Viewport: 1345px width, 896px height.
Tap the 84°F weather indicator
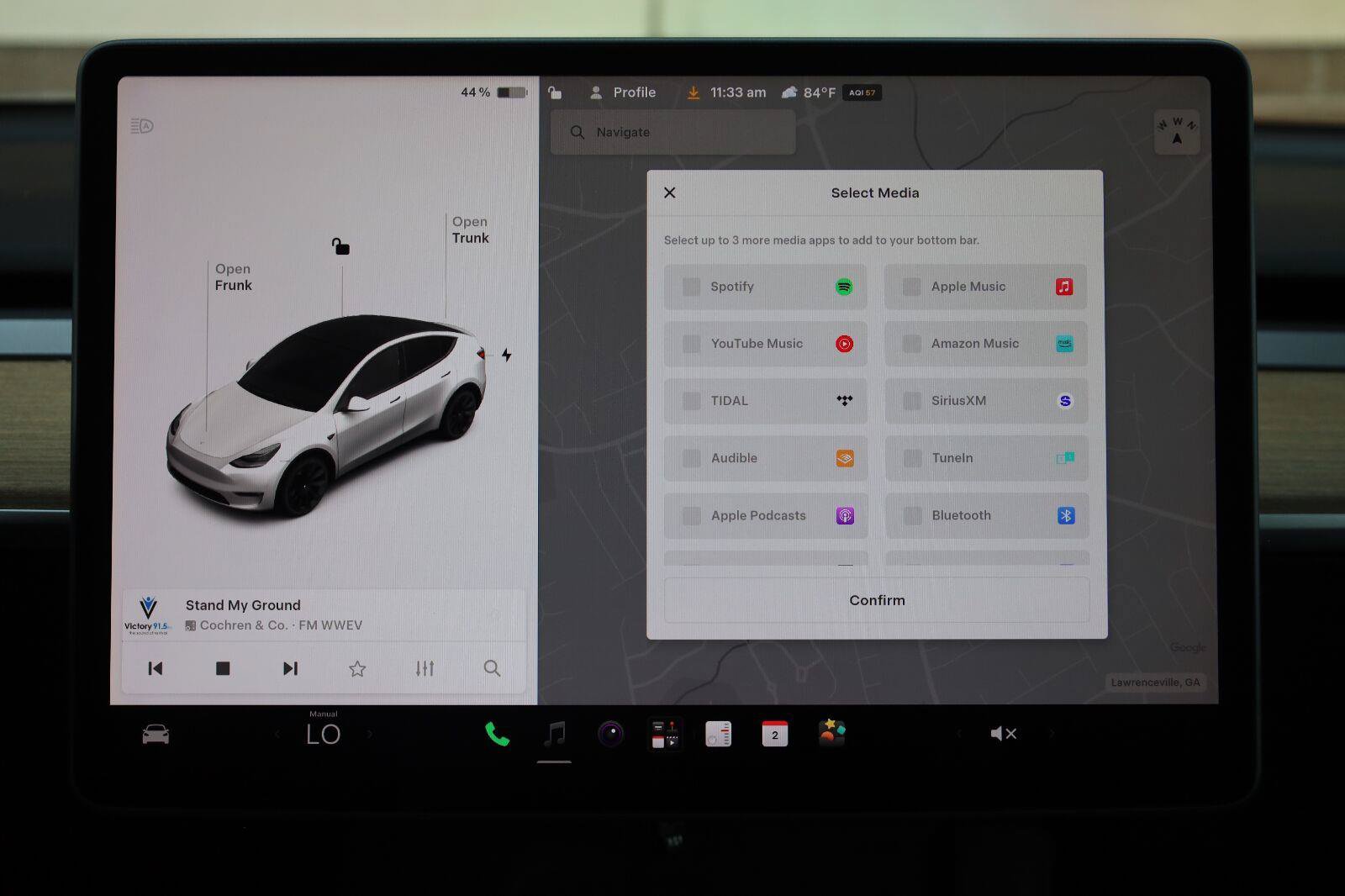point(810,92)
